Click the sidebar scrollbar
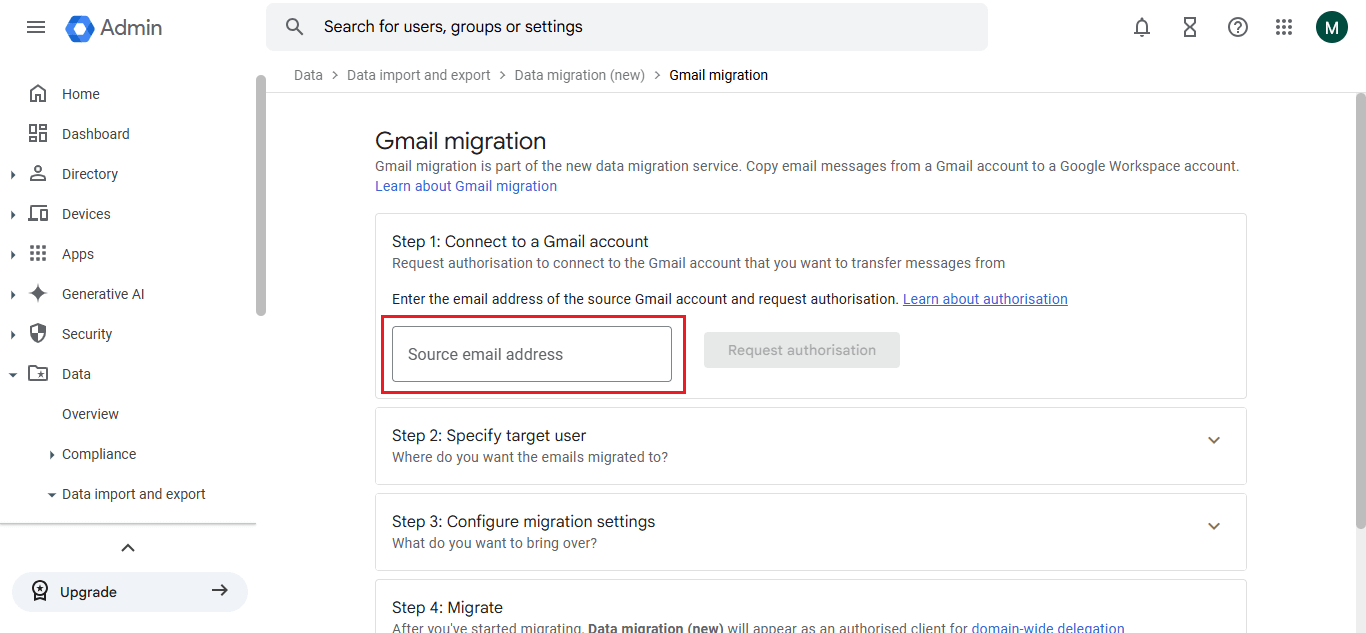 tap(261, 195)
